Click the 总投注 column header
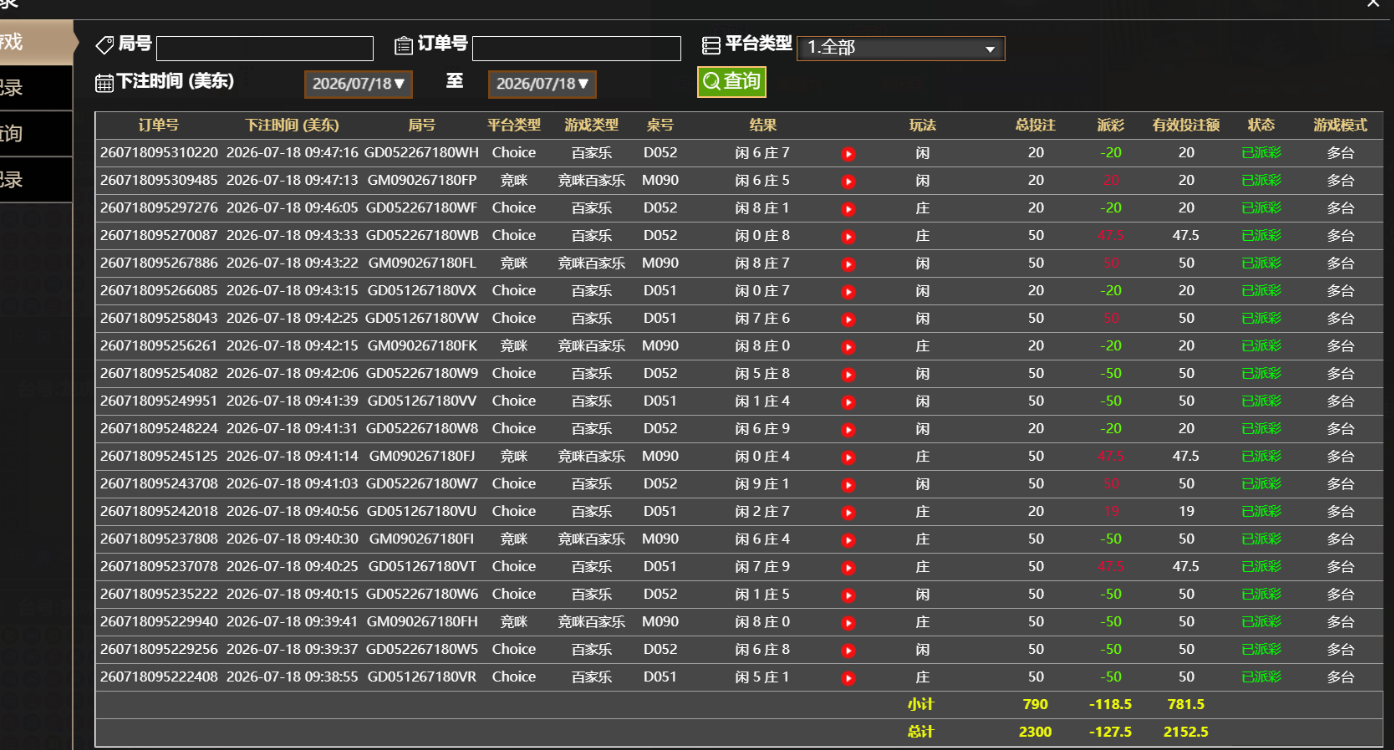 [x=1035, y=126]
